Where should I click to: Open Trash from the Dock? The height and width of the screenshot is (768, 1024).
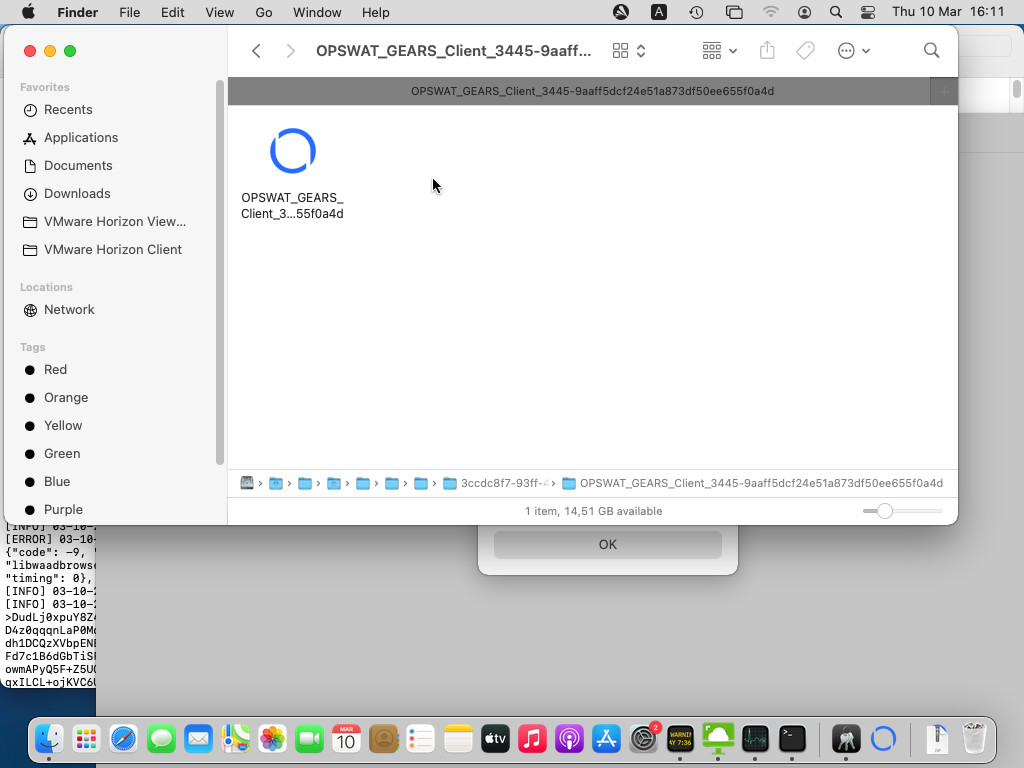974,739
